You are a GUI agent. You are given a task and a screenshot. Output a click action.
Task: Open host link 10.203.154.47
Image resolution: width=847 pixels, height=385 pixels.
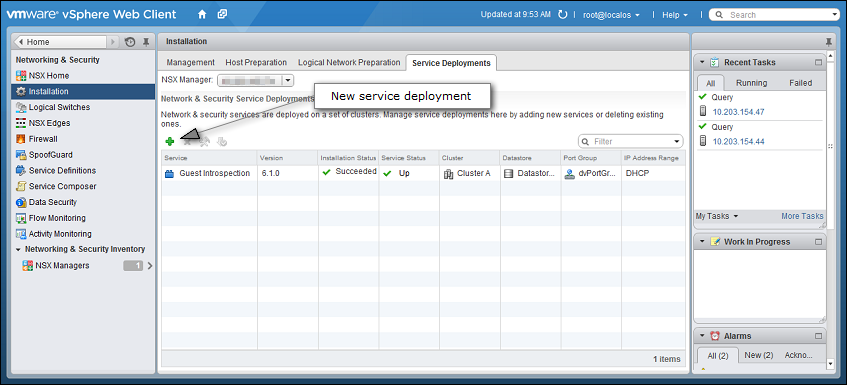click(x=738, y=112)
